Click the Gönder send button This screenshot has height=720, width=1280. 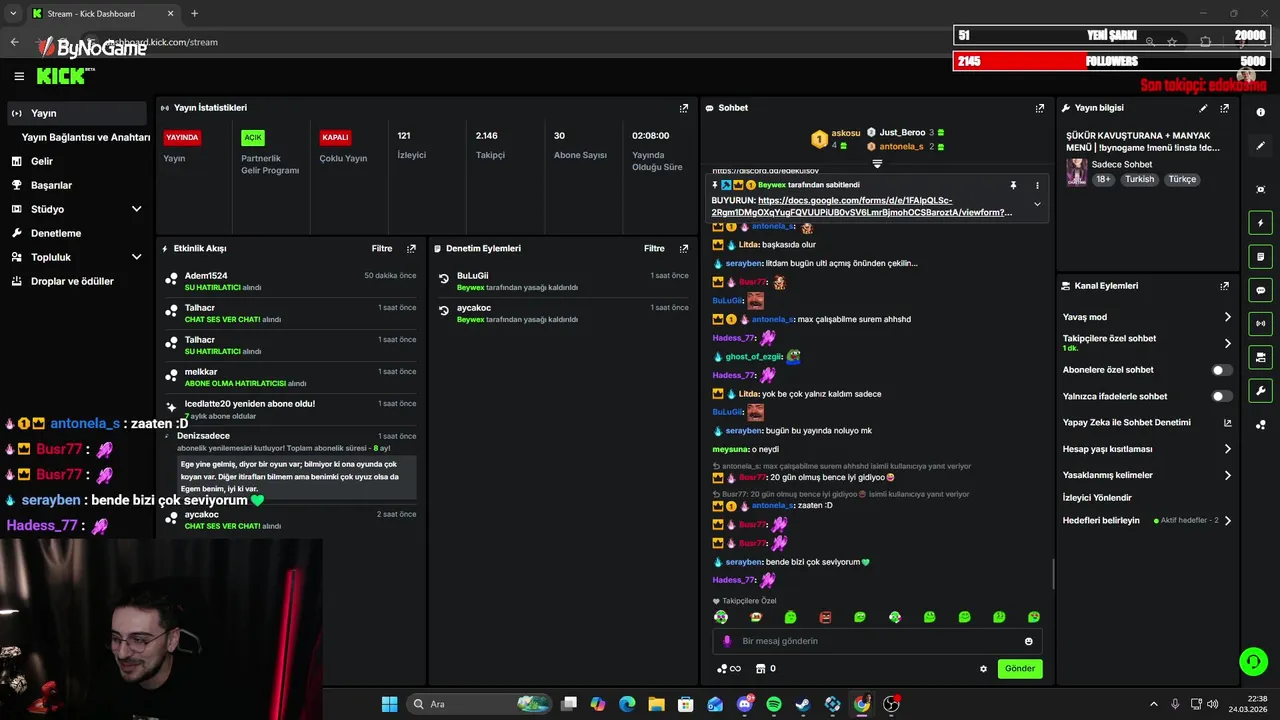click(1020, 669)
